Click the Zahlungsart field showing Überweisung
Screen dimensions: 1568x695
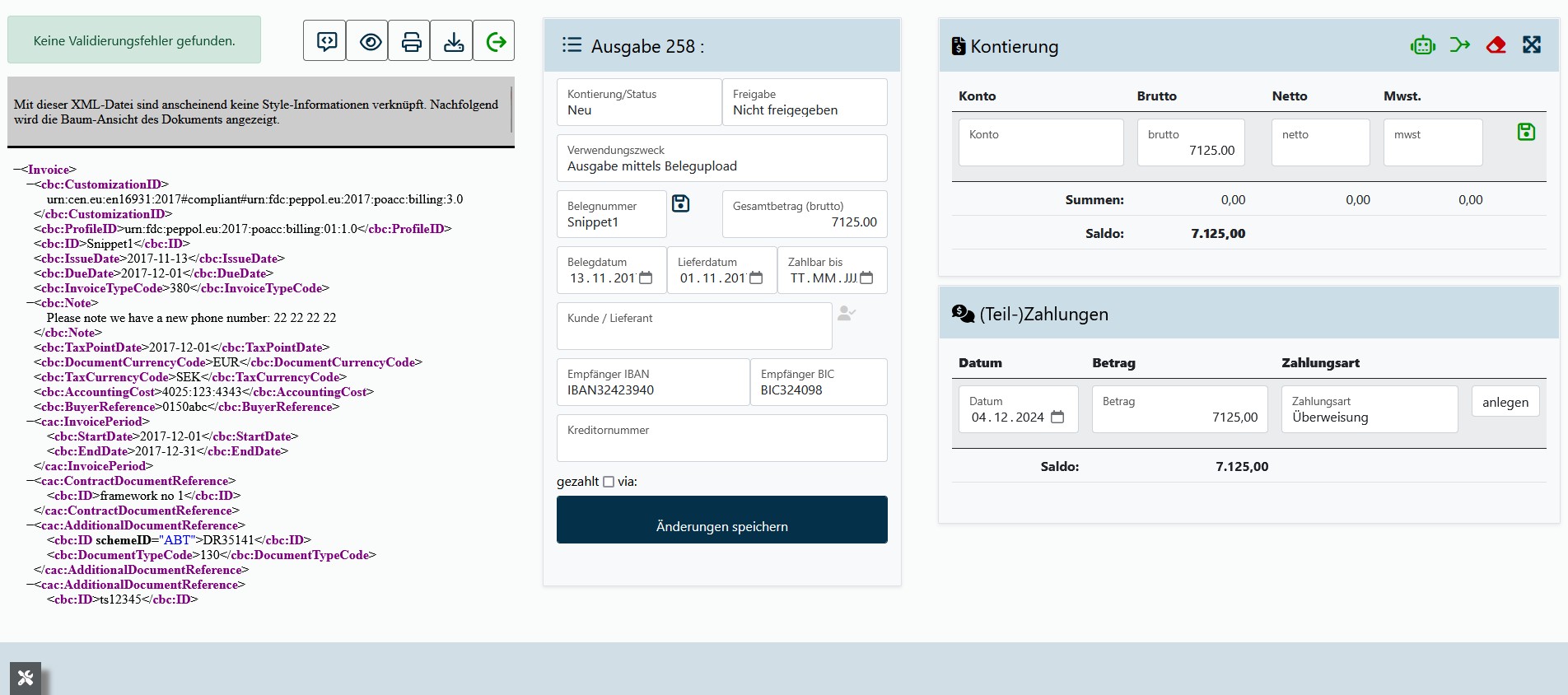1369,410
